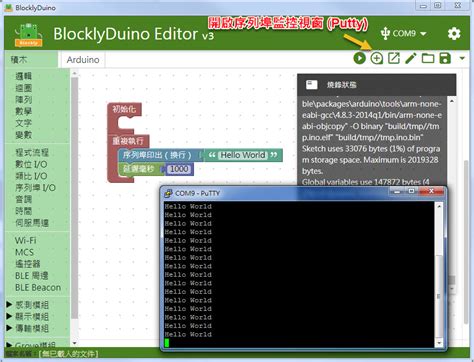
Task: Click the upload status panel window icon
Action: [312, 85]
